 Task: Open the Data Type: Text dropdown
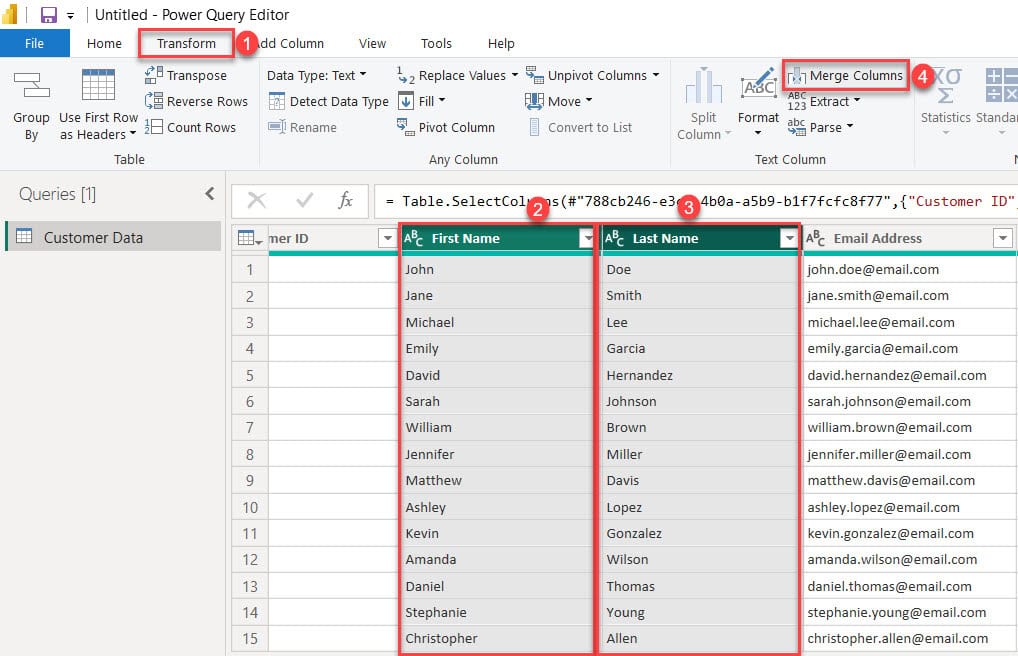tap(317, 75)
